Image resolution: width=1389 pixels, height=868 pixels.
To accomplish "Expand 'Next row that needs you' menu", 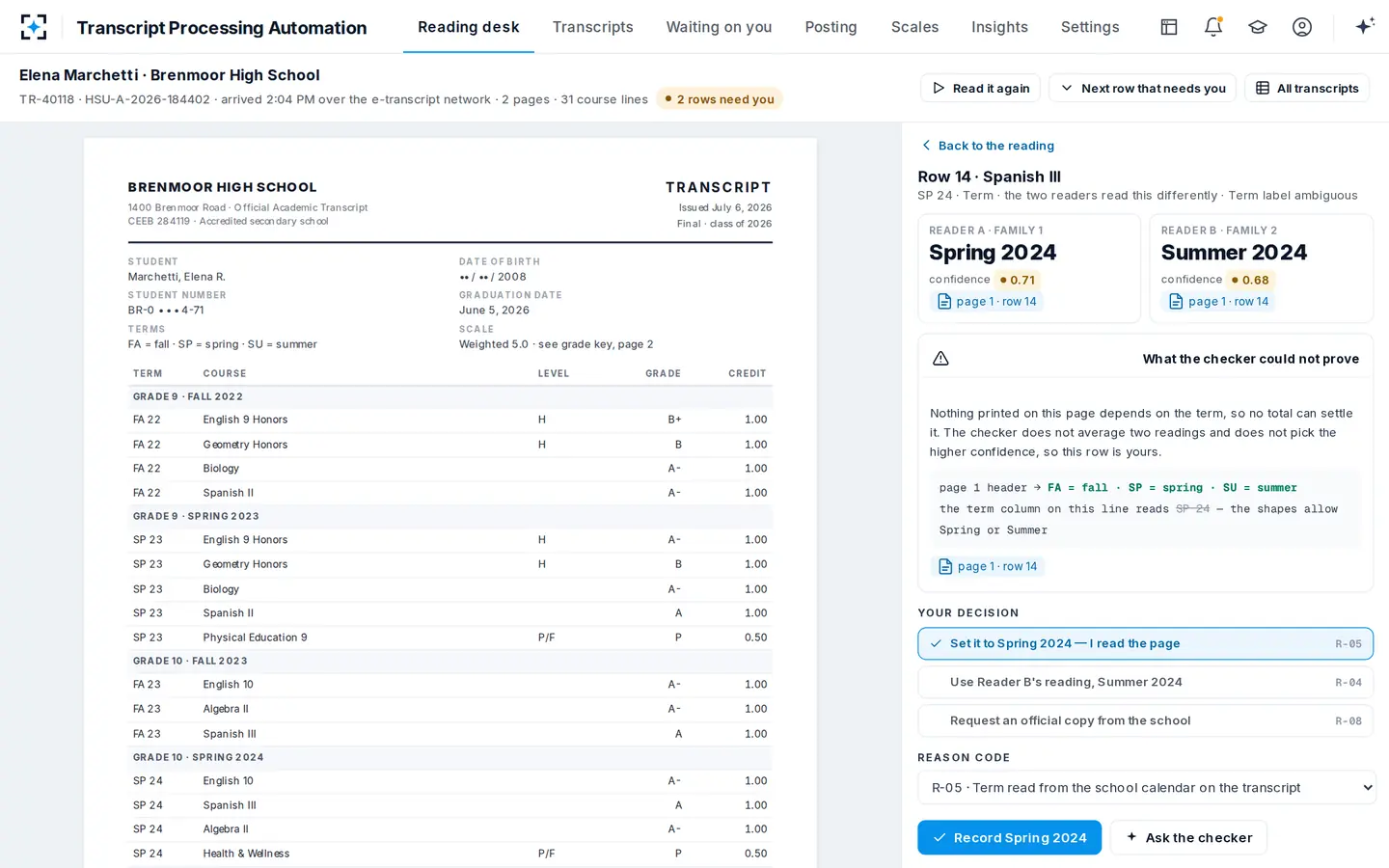I will tap(1142, 88).
